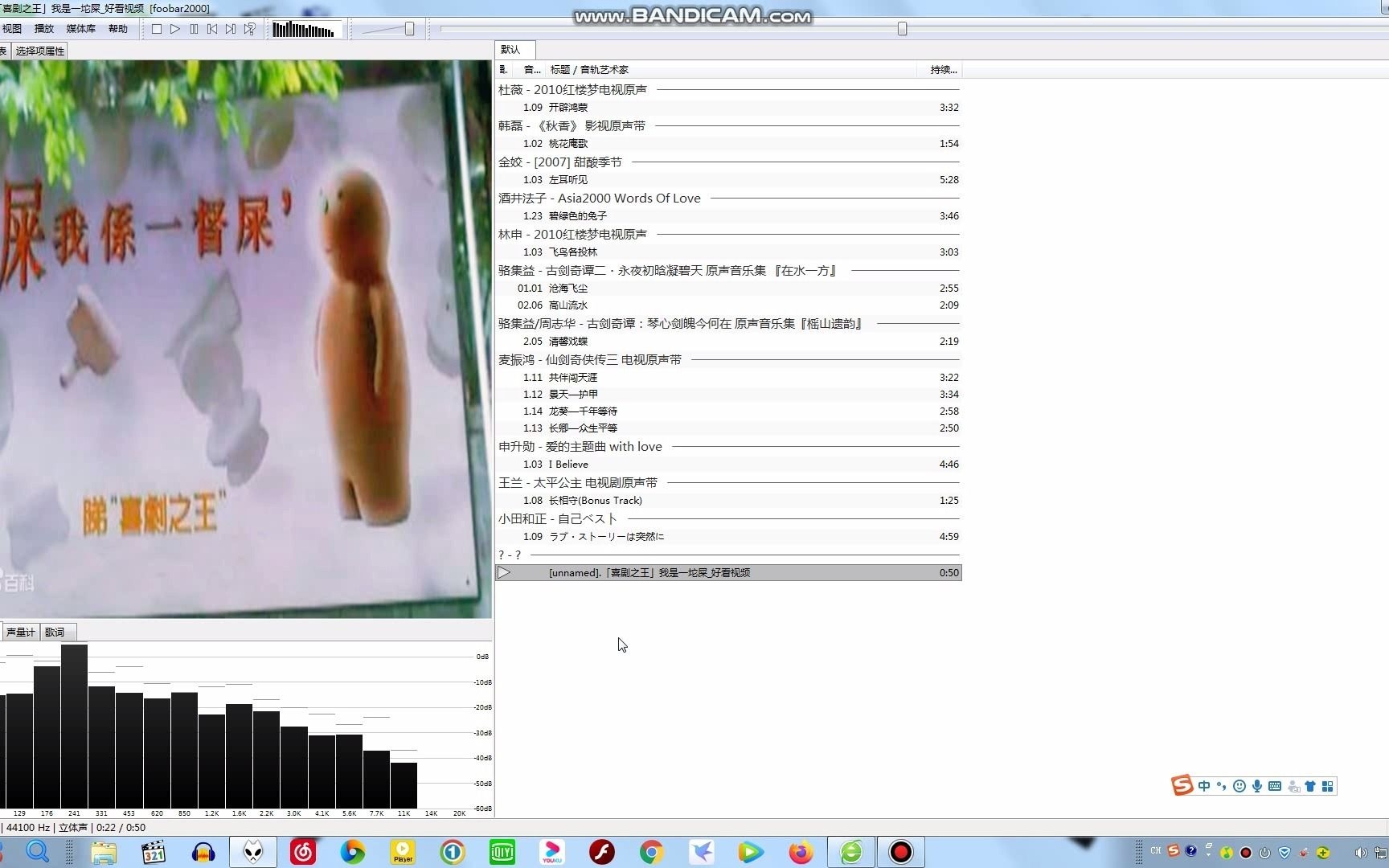Select the playing [unnamed] 喜剧之王 track row
Viewport: 1389px width, 868px height.
point(728,573)
